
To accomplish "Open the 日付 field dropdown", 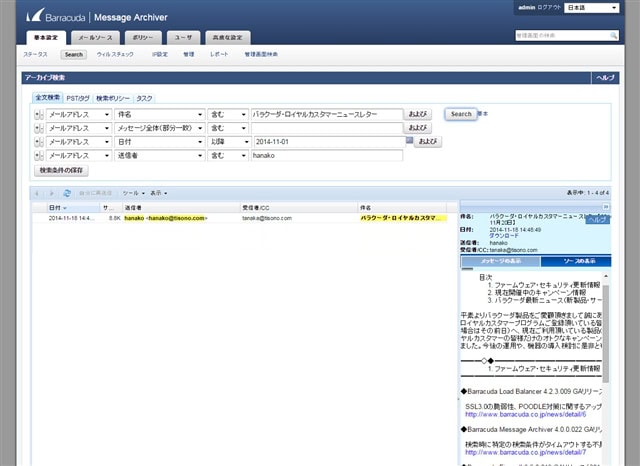I will 160,142.
